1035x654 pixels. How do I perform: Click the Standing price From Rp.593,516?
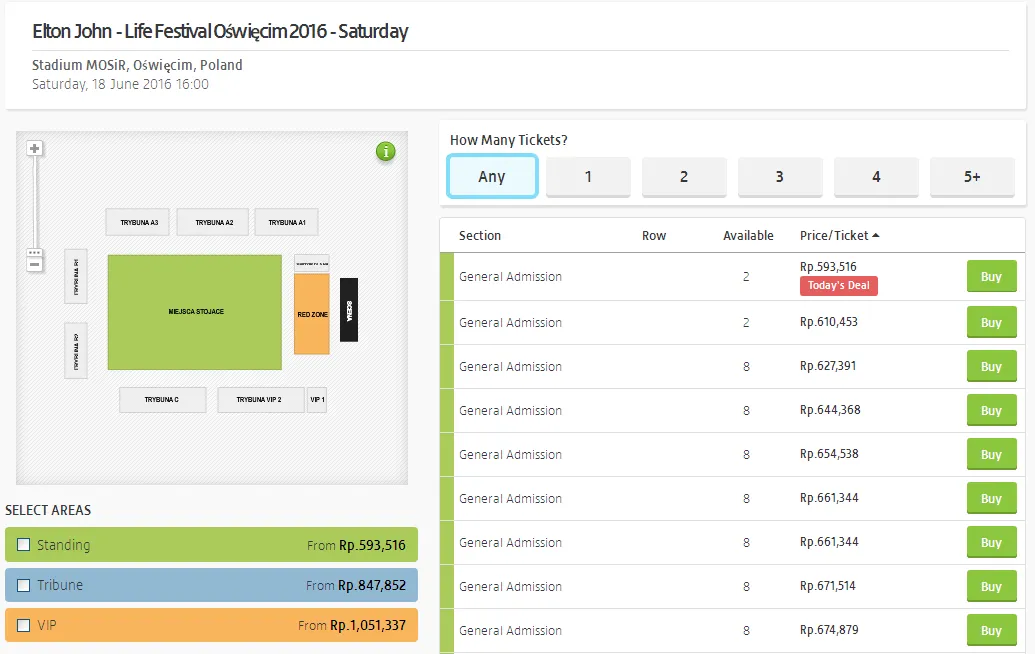click(356, 545)
